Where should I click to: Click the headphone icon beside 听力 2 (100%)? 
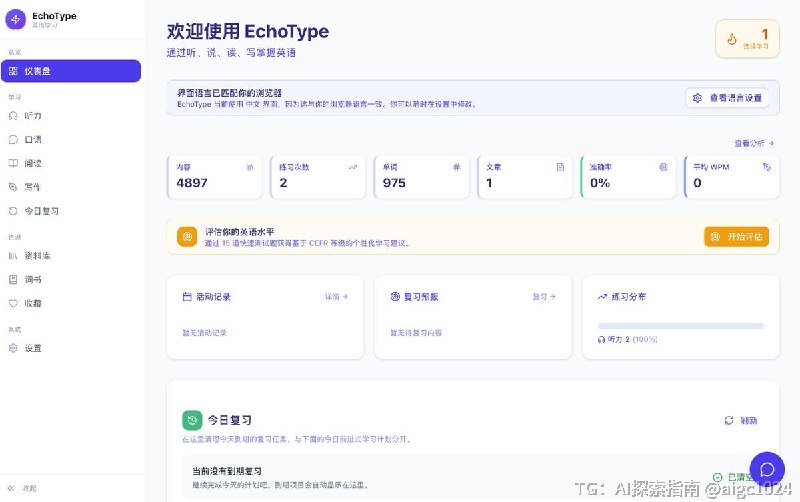(x=601, y=339)
